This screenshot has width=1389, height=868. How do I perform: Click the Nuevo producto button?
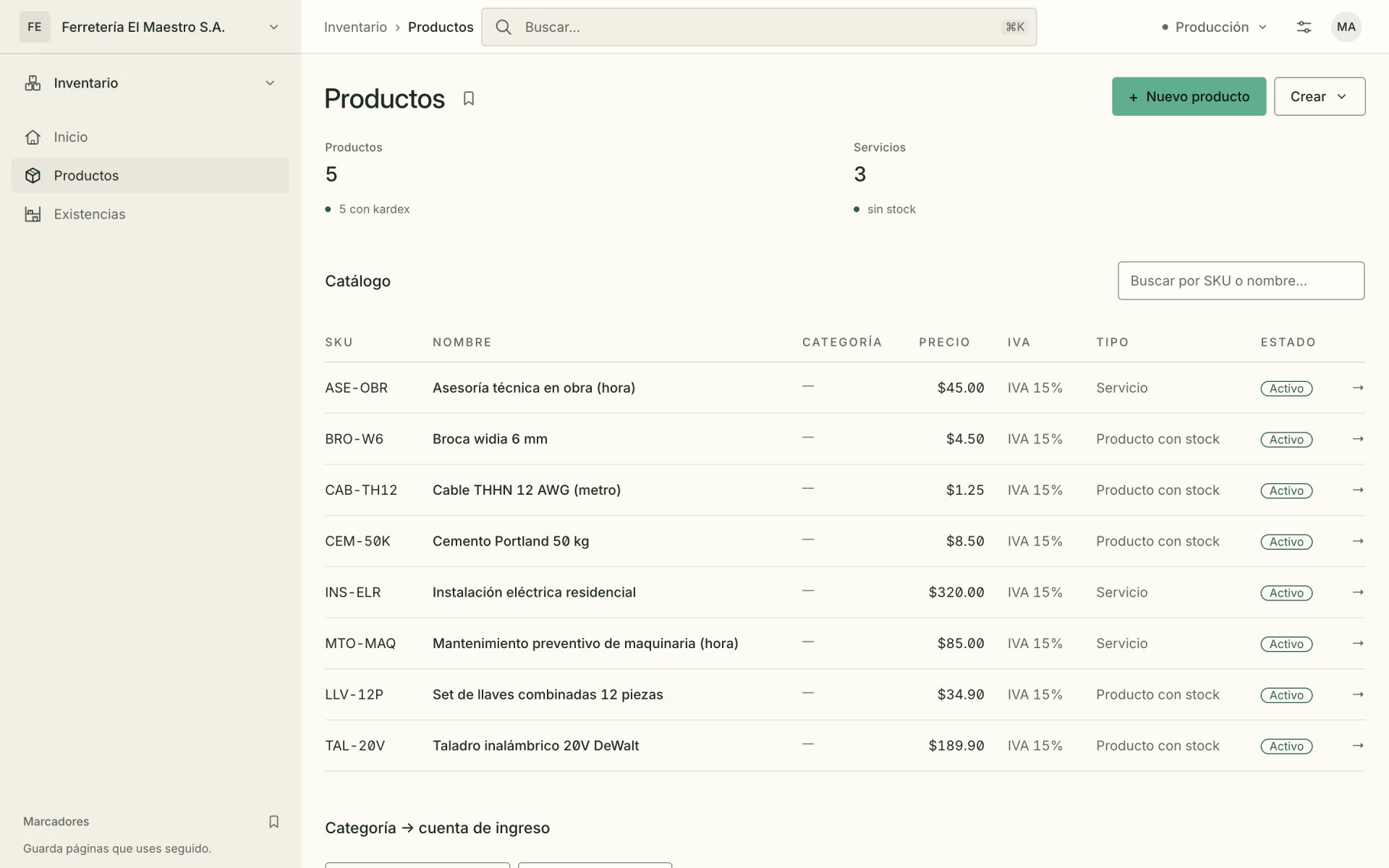pyautogui.click(x=1189, y=96)
